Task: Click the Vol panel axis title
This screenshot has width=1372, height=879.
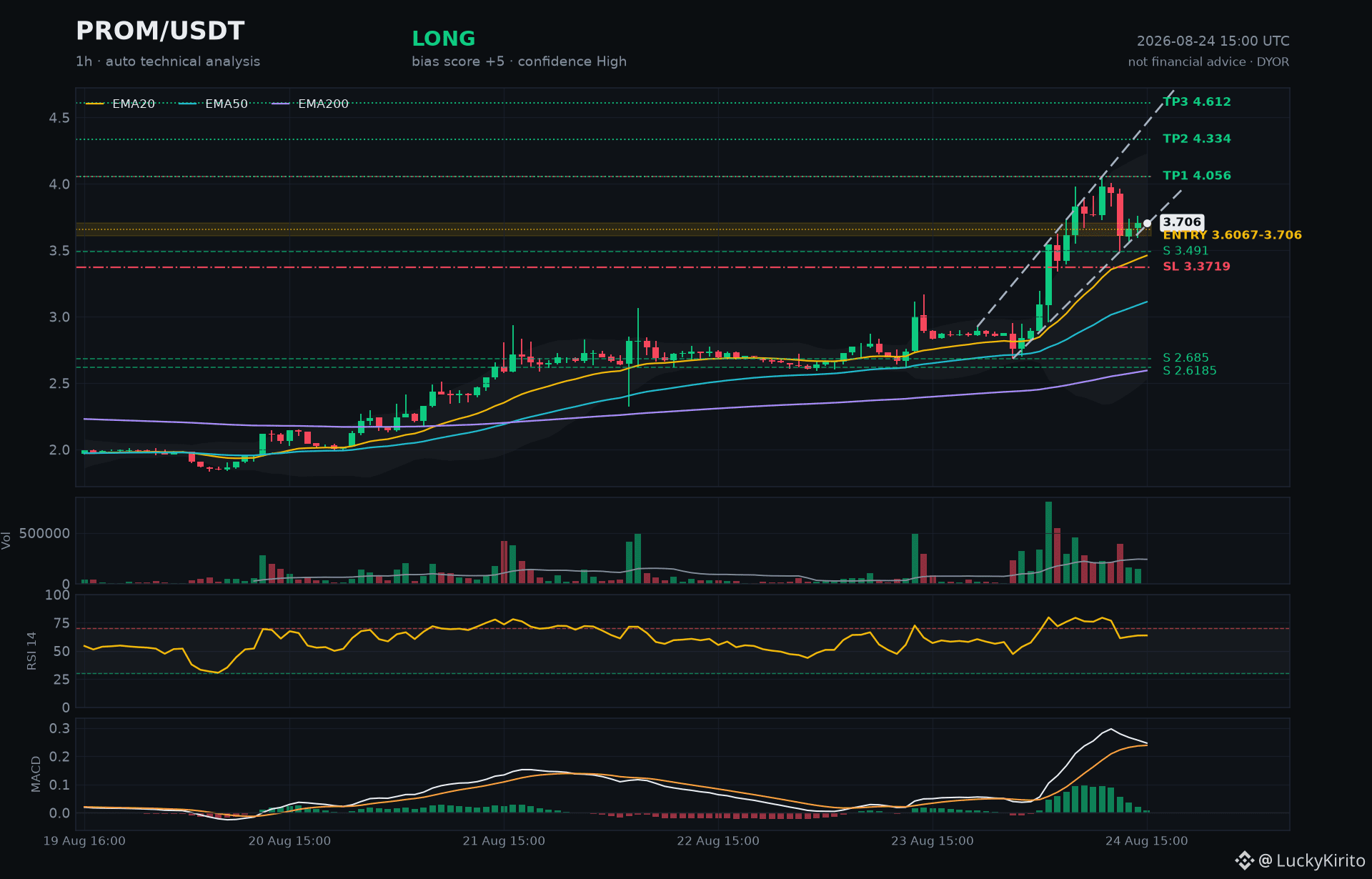Action: 6,540
